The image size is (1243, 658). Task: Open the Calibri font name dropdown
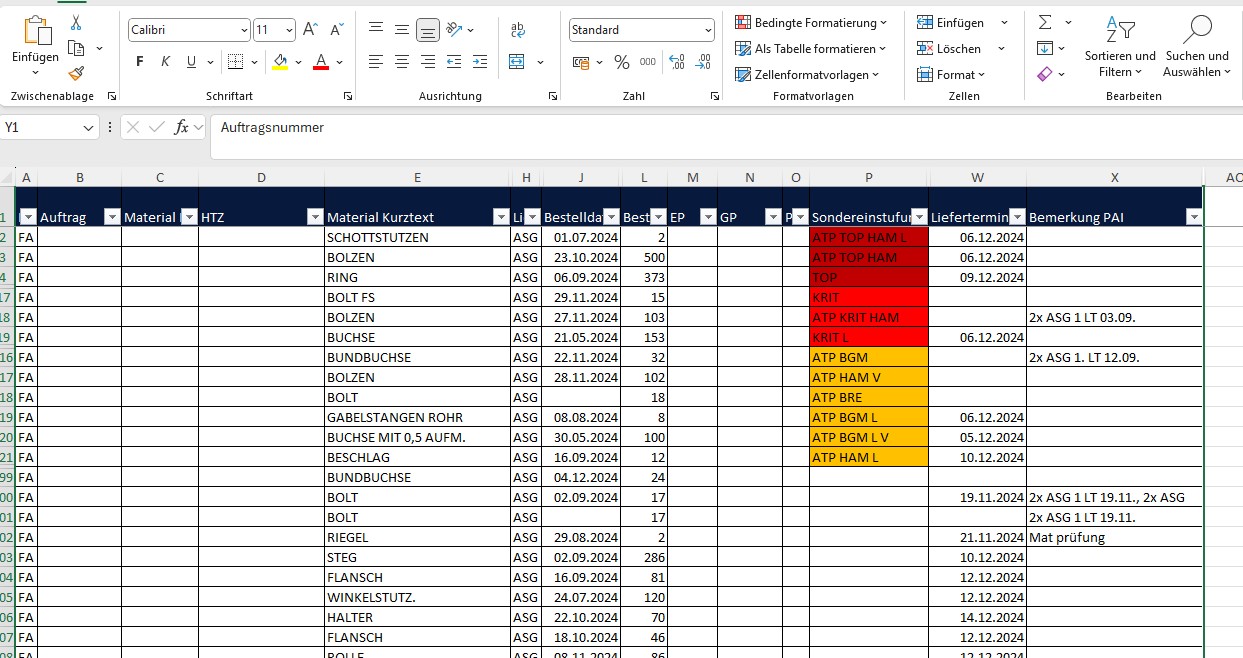[244, 30]
